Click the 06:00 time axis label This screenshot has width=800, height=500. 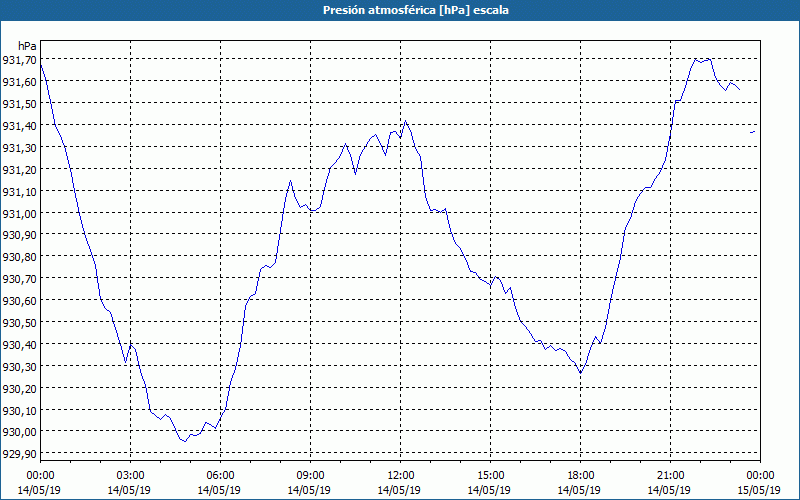pyautogui.click(x=220, y=476)
